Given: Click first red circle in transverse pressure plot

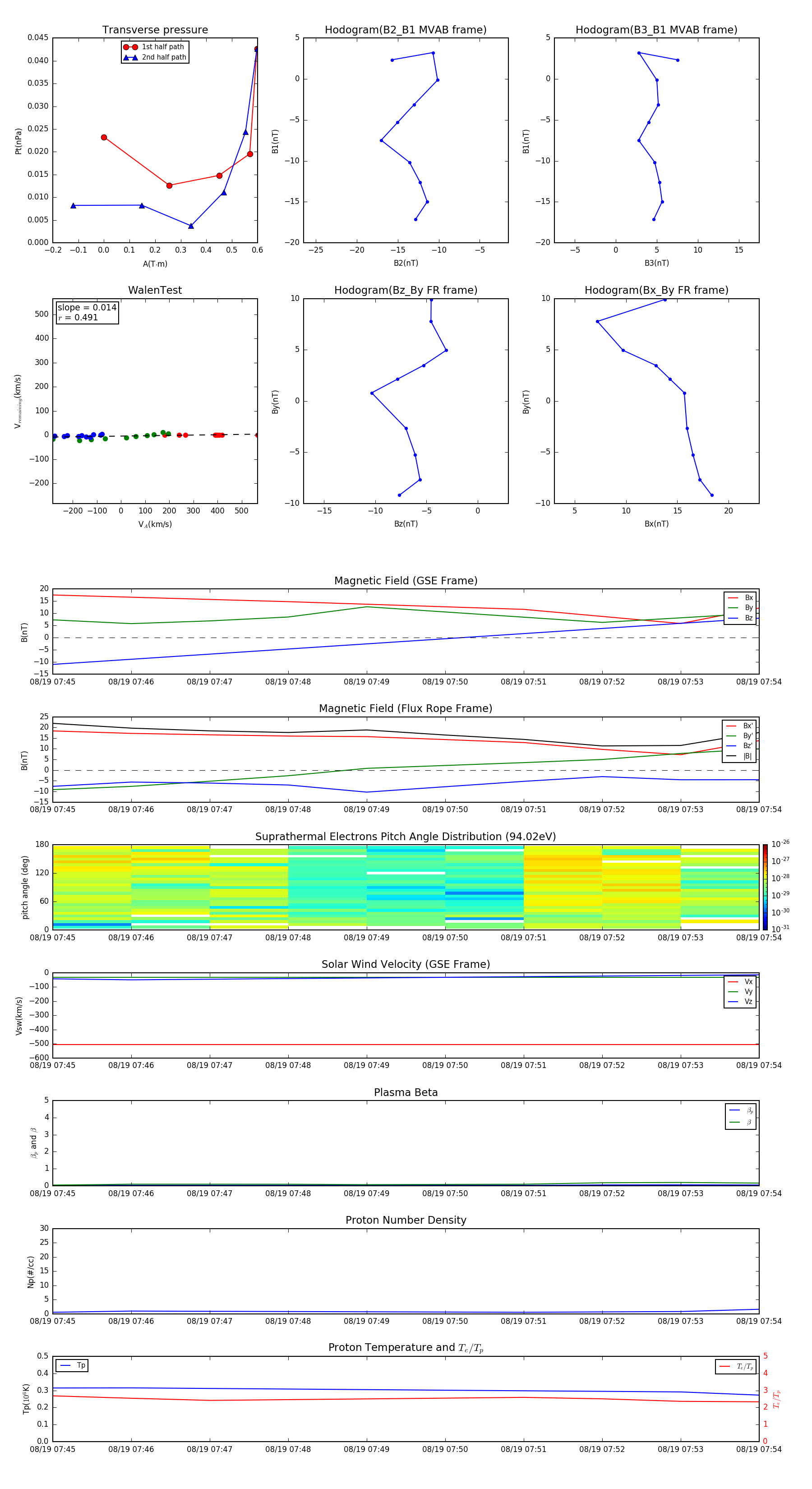Looking at the screenshot, I should coord(104,138).
